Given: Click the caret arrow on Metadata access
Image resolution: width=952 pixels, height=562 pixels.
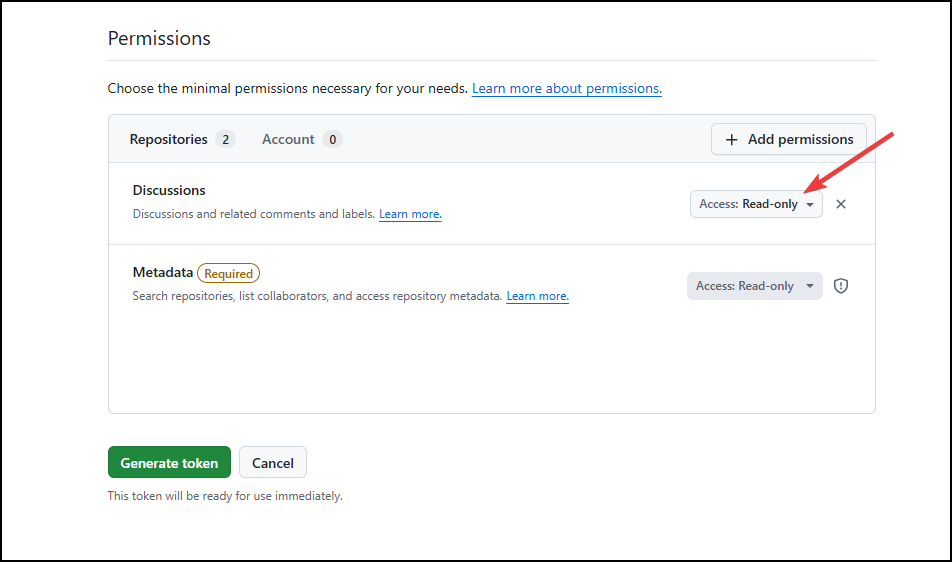Looking at the screenshot, I should click(809, 287).
